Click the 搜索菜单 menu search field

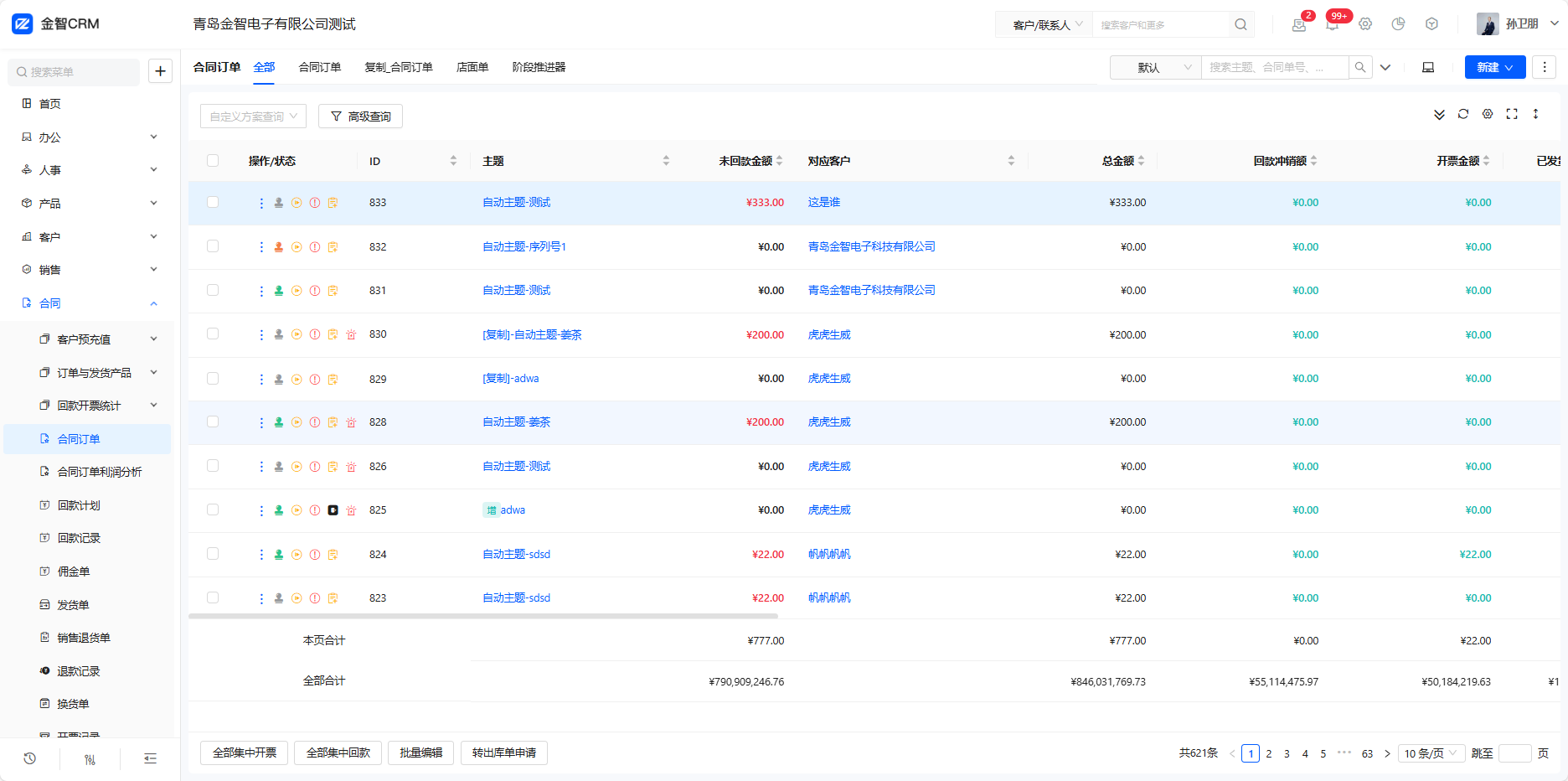(74, 72)
